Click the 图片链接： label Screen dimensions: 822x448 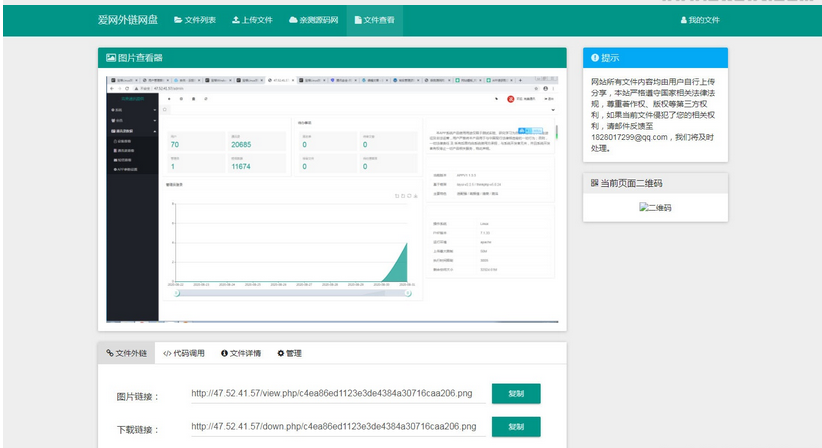137,397
